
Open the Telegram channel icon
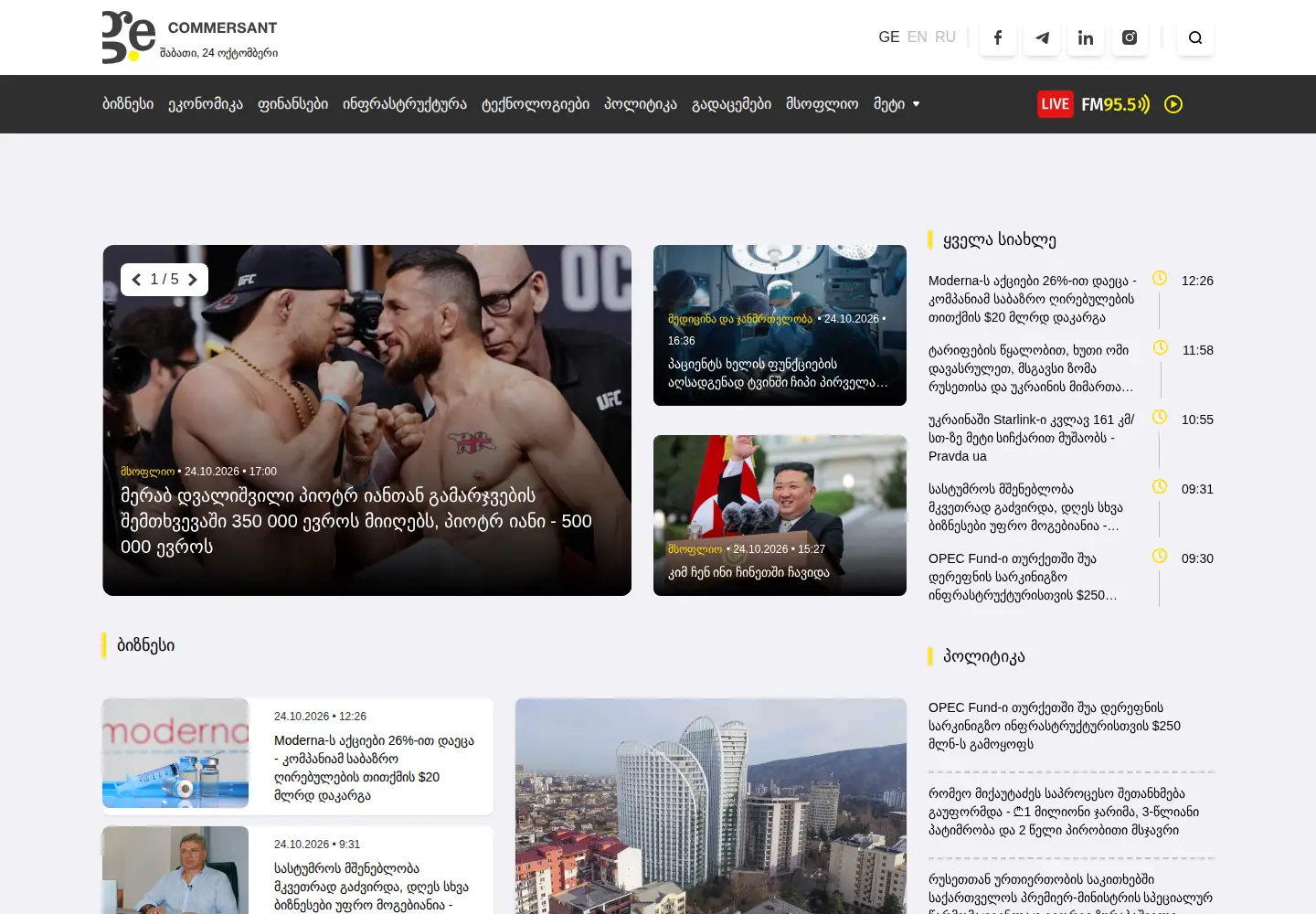point(1042,37)
